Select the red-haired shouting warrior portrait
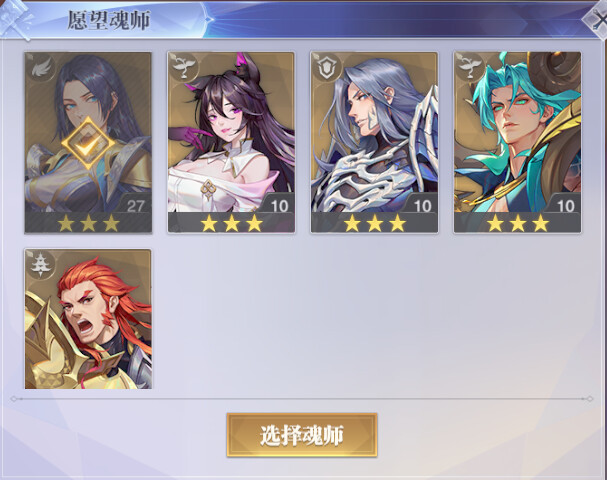The height and width of the screenshot is (480, 607). tap(88, 319)
